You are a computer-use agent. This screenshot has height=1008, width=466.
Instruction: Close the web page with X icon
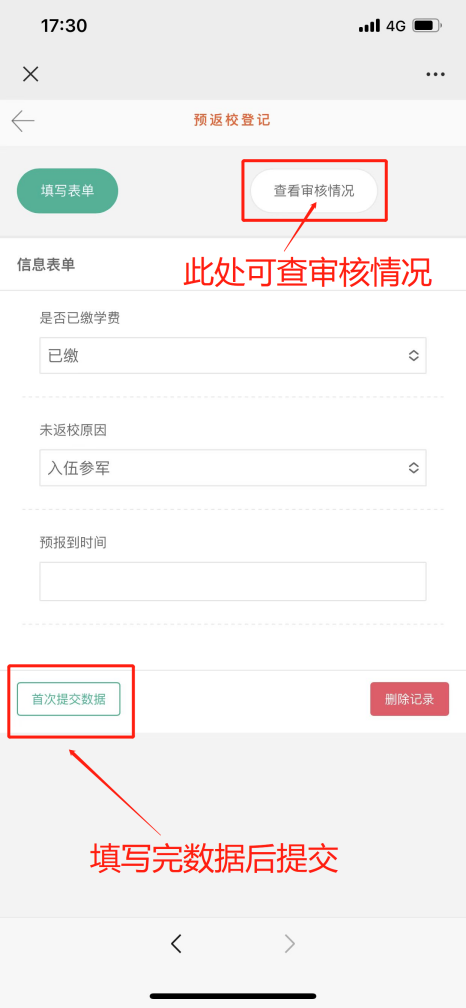(30, 74)
